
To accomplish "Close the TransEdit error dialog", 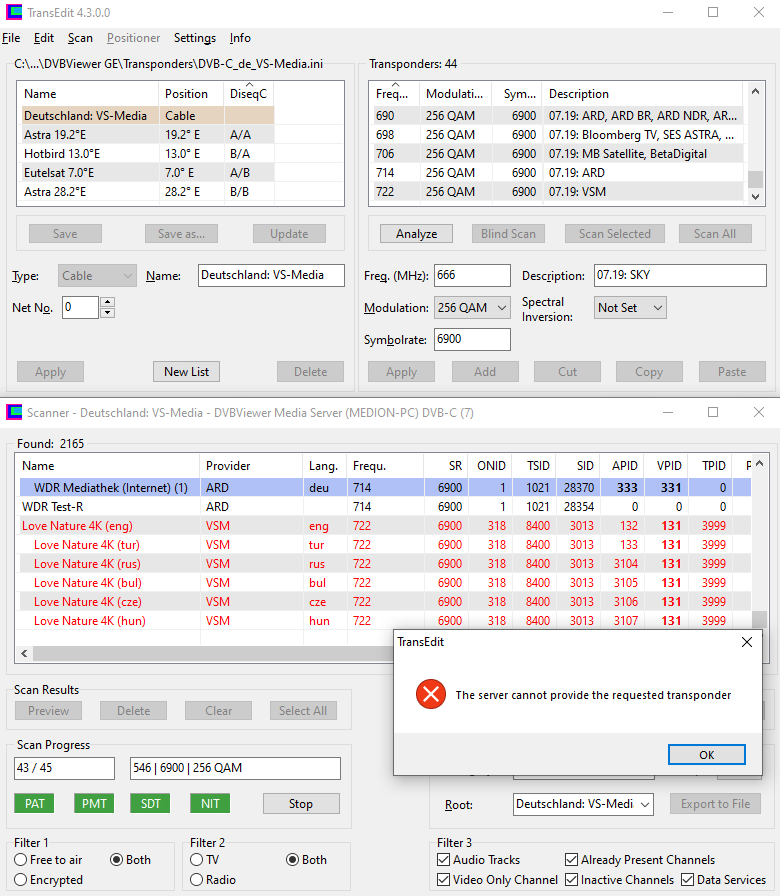I will tap(747, 642).
